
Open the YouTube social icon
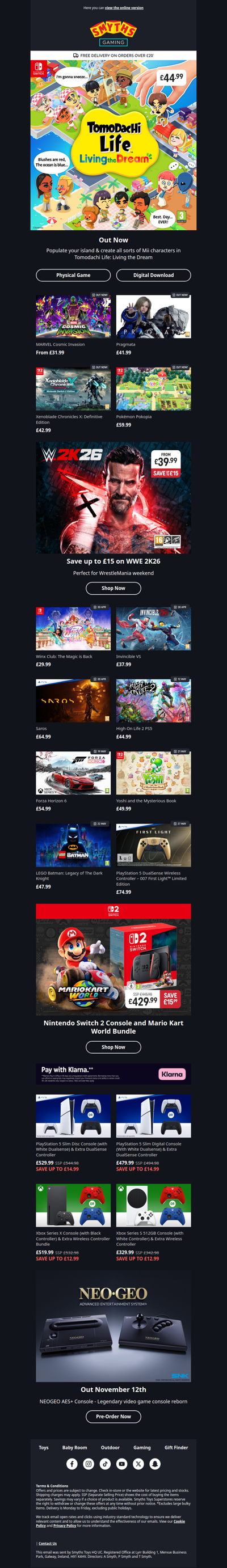(x=121, y=1464)
